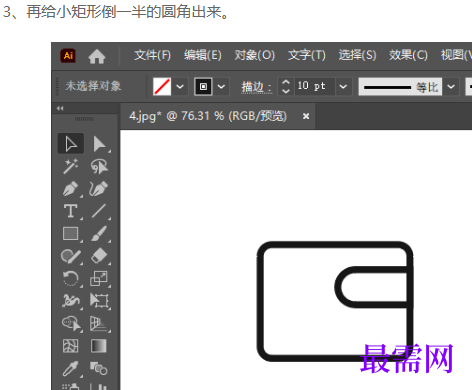The height and width of the screenshot is (390, 472).
Task: Select the Curvature tool
Action: (99, 189)
